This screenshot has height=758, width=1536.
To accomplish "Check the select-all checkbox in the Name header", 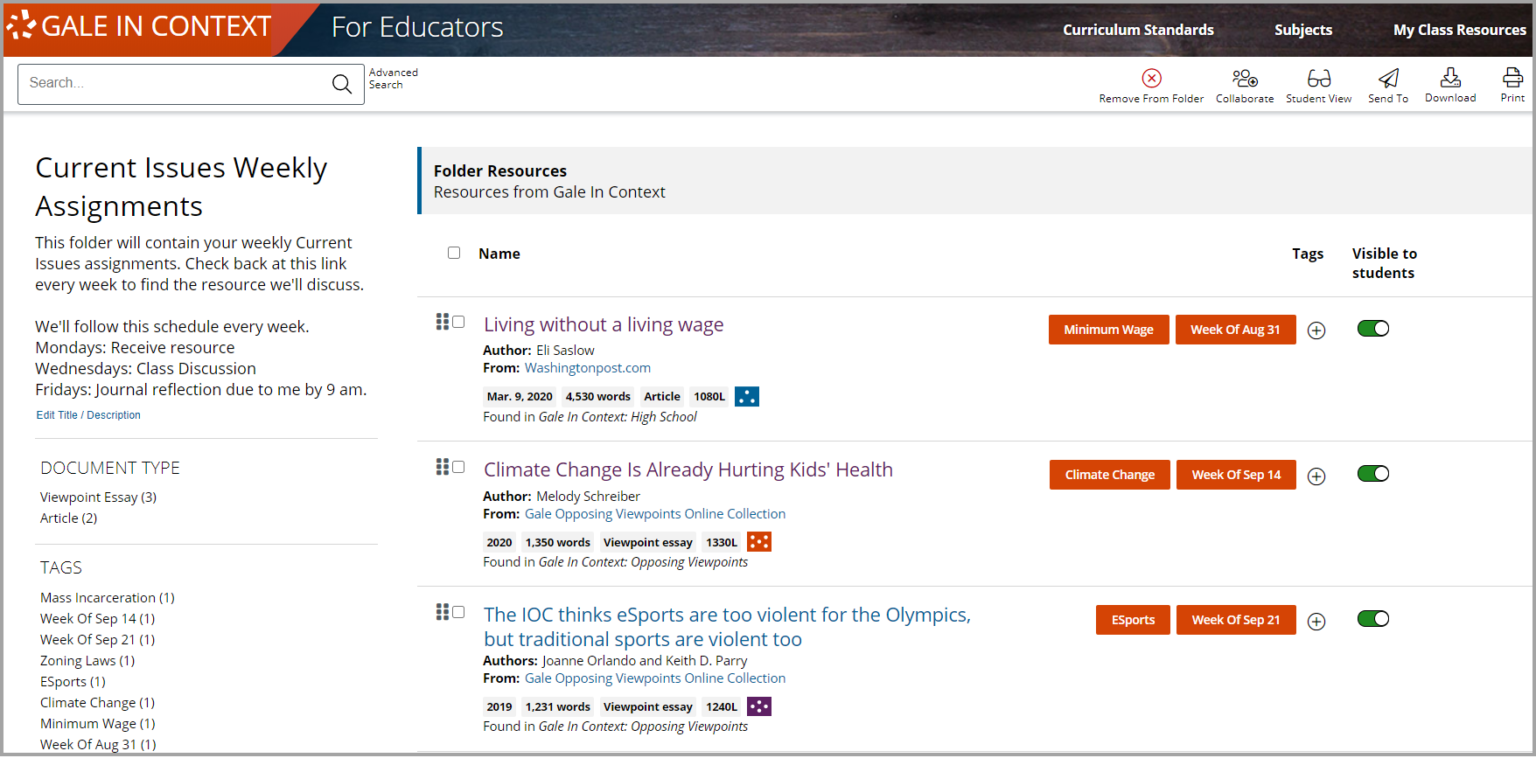I will click(x=454, y=253).
